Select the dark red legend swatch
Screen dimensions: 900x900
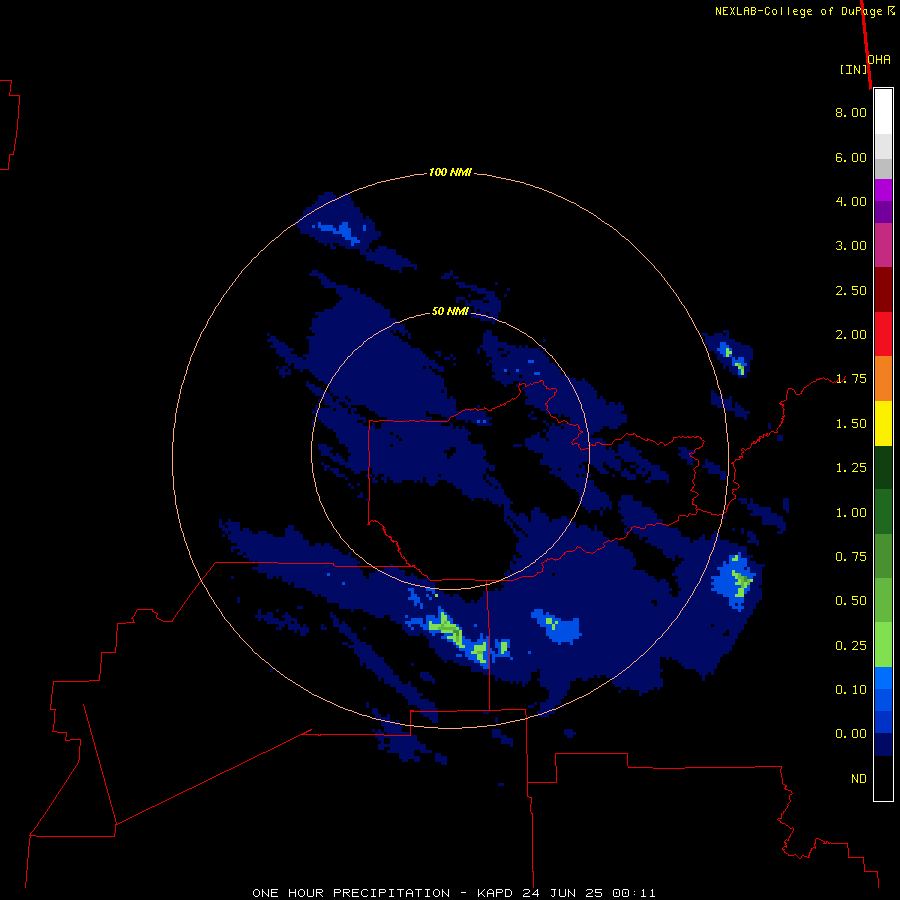[883, 290]
